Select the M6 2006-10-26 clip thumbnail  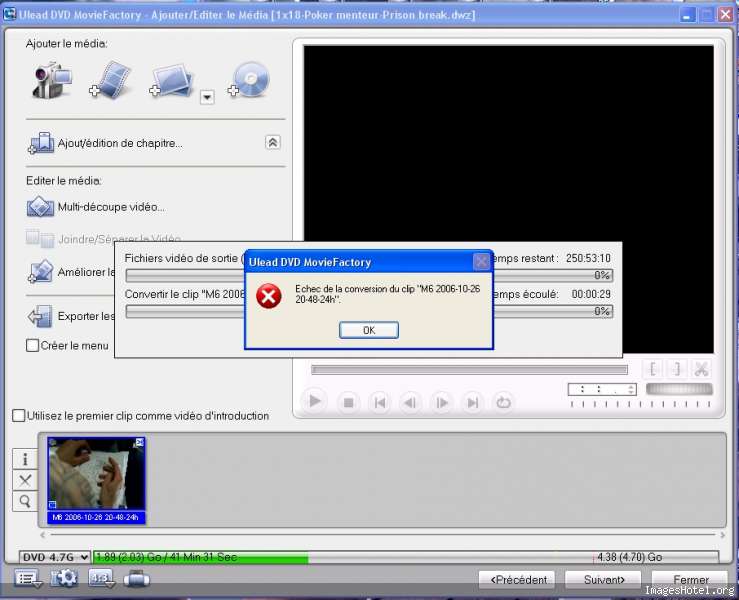coord(97,479)
